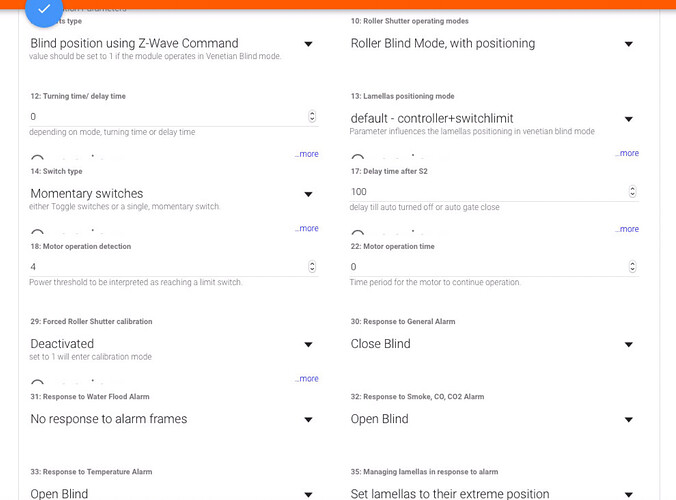Image resolution: width=676 pixels, height=500 pixels.
Task: Open the Switch type Momentary switches dropdown
Action: pos(172,193)
